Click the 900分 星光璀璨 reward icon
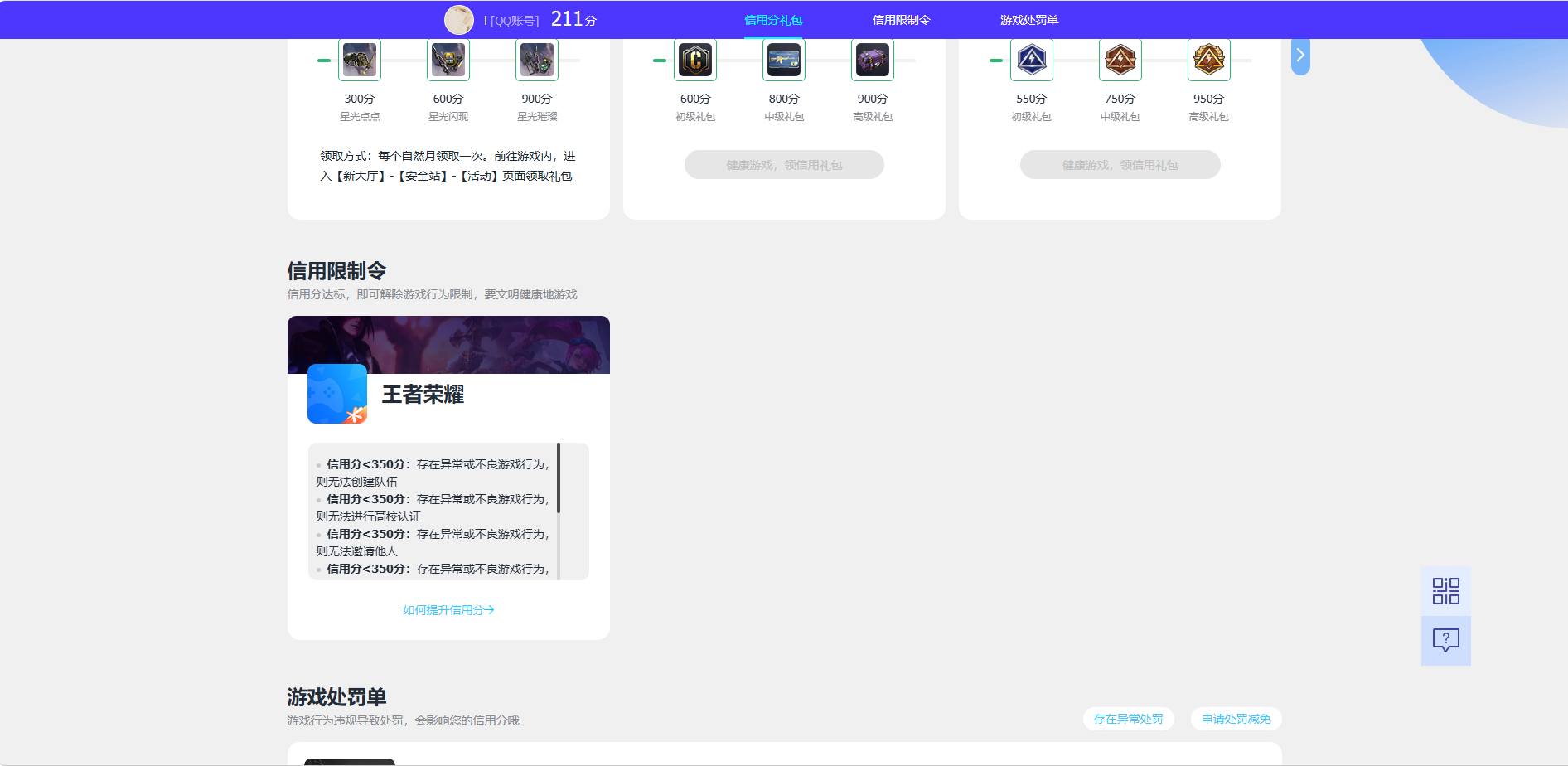1568x766 pixels. tap(537, 60)
